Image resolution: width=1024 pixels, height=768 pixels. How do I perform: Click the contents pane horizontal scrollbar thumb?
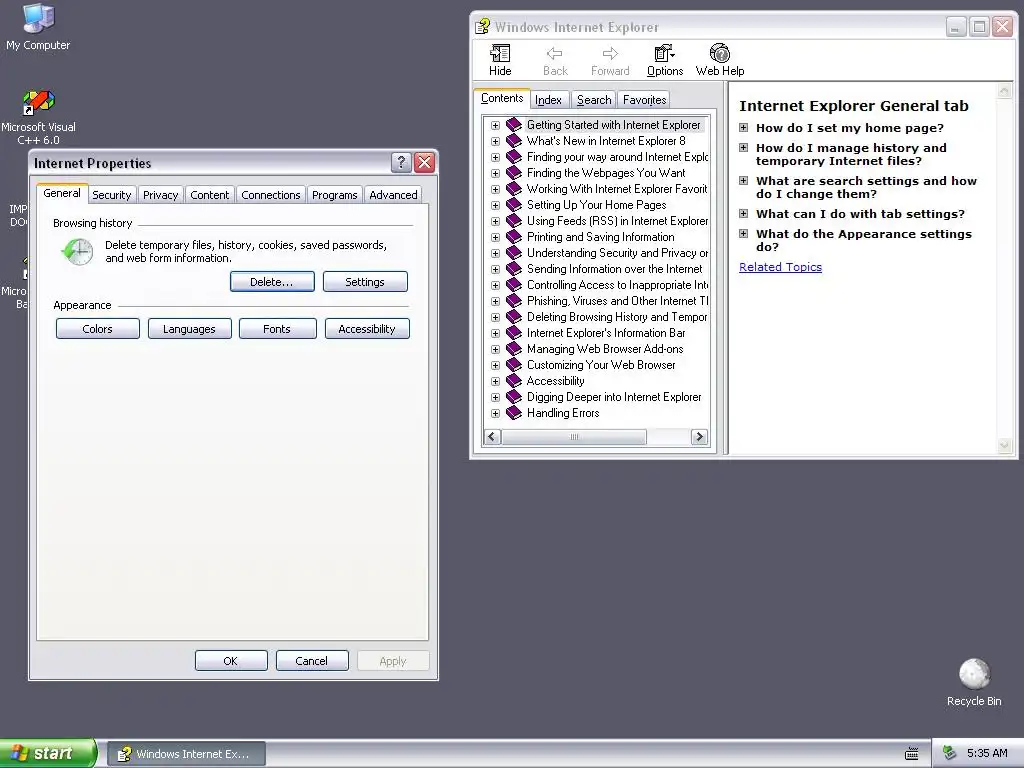click(574, 437)
